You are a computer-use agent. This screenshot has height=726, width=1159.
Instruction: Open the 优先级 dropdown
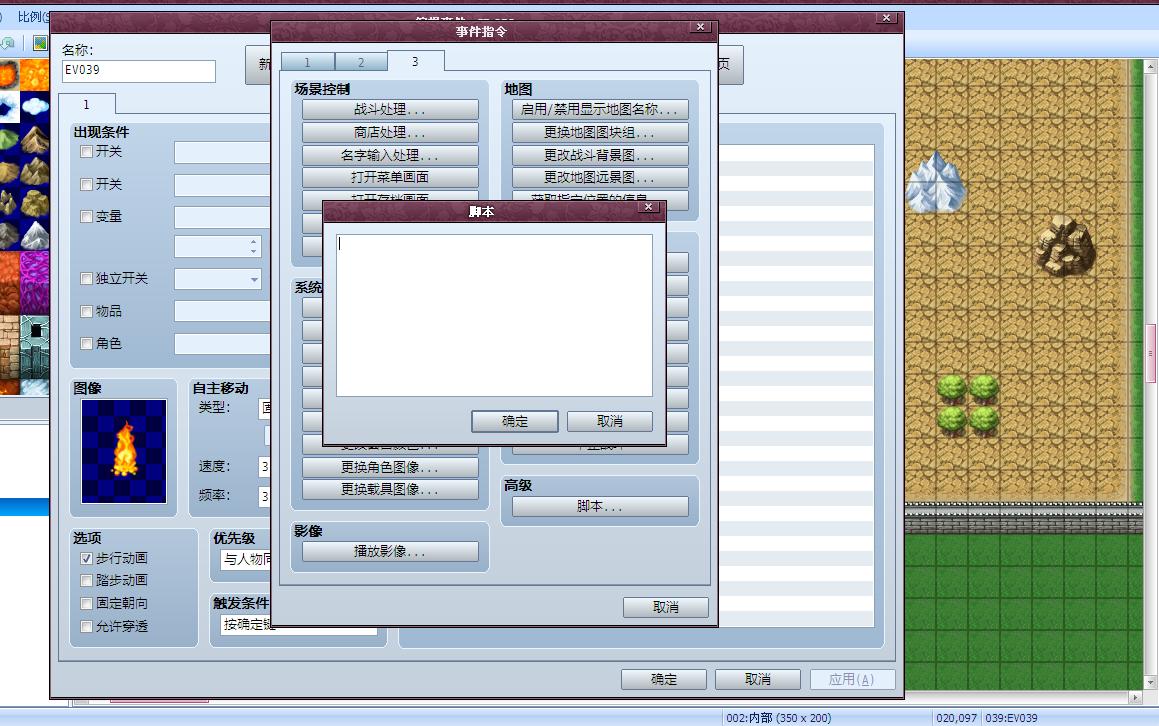pyautogui.click(x=246, y=560)
